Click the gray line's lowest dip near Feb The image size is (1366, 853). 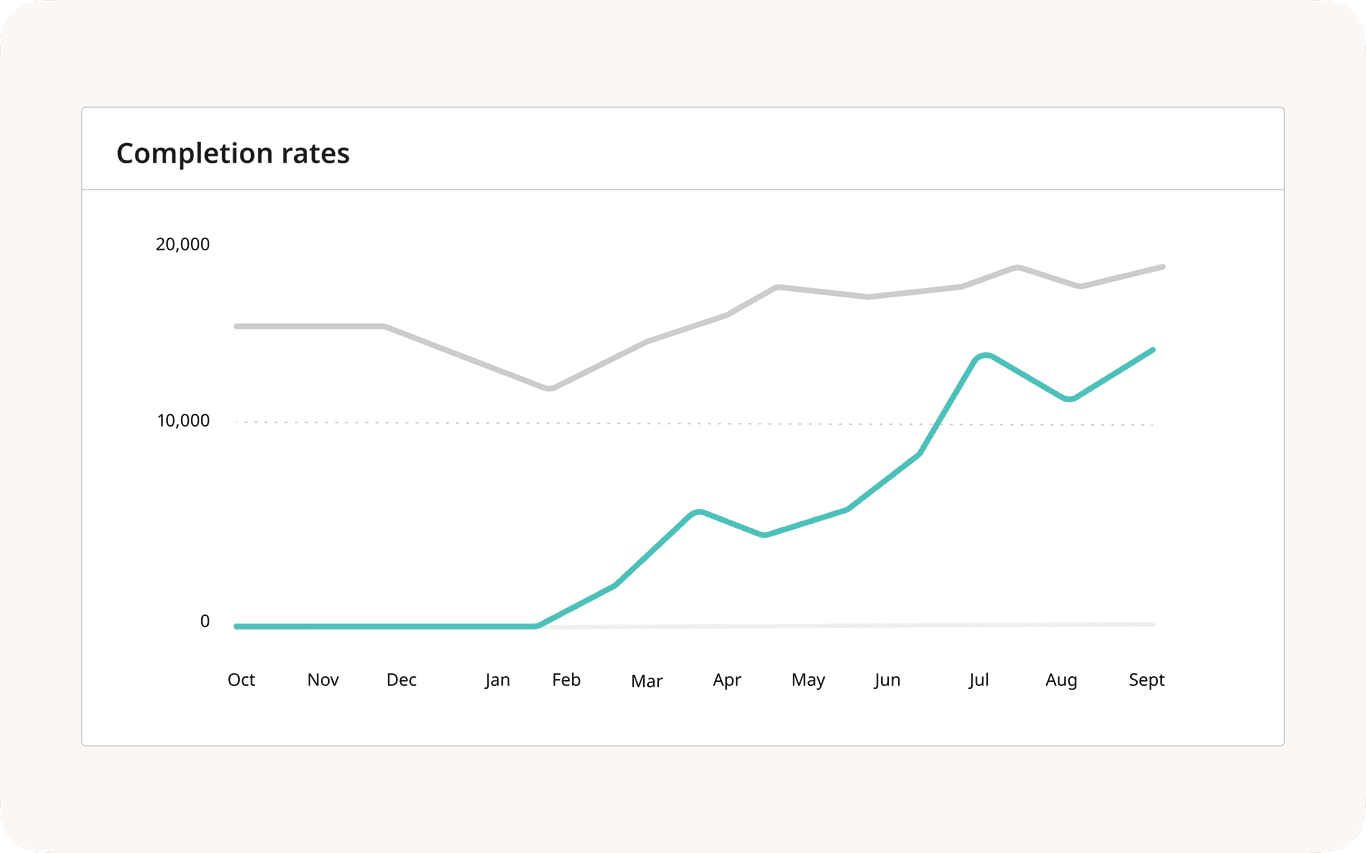(x=549, y=388)
